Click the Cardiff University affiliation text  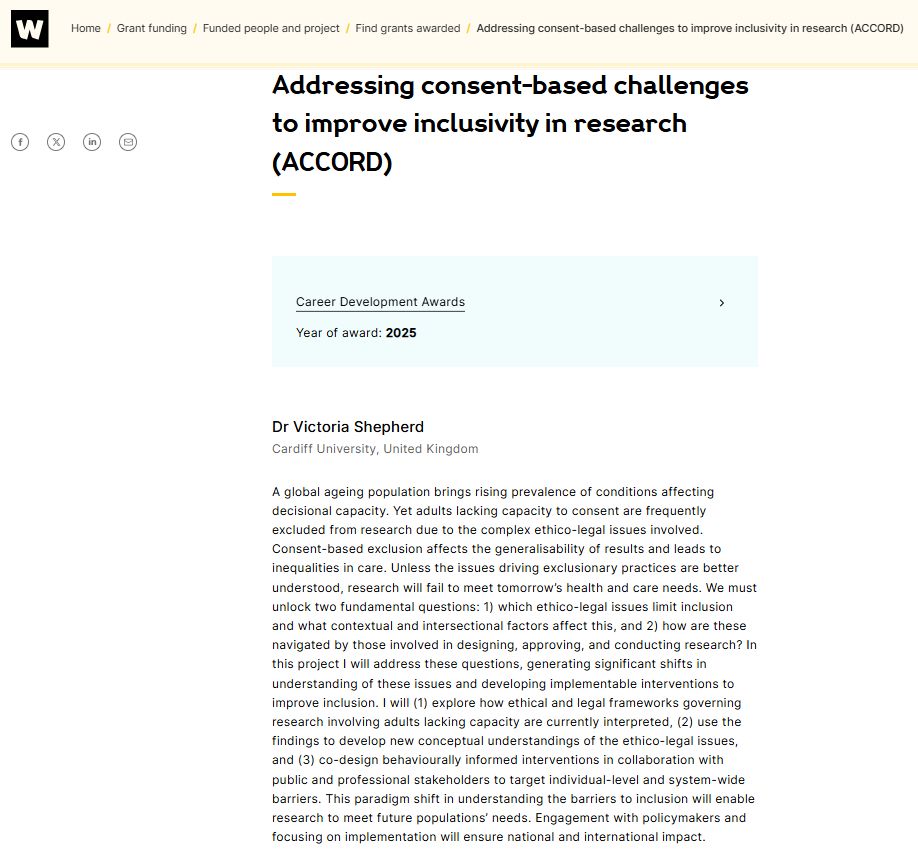(374, 448)
